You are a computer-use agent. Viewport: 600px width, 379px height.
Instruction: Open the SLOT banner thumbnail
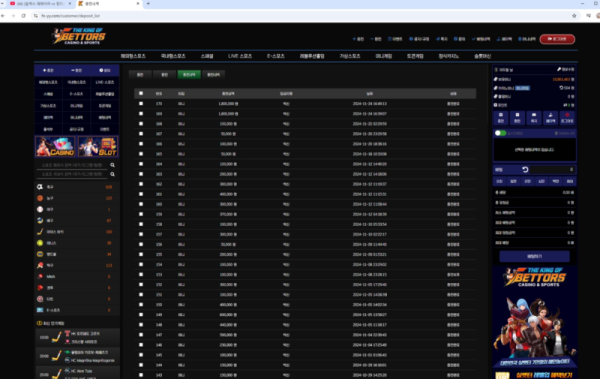(98, 146)
